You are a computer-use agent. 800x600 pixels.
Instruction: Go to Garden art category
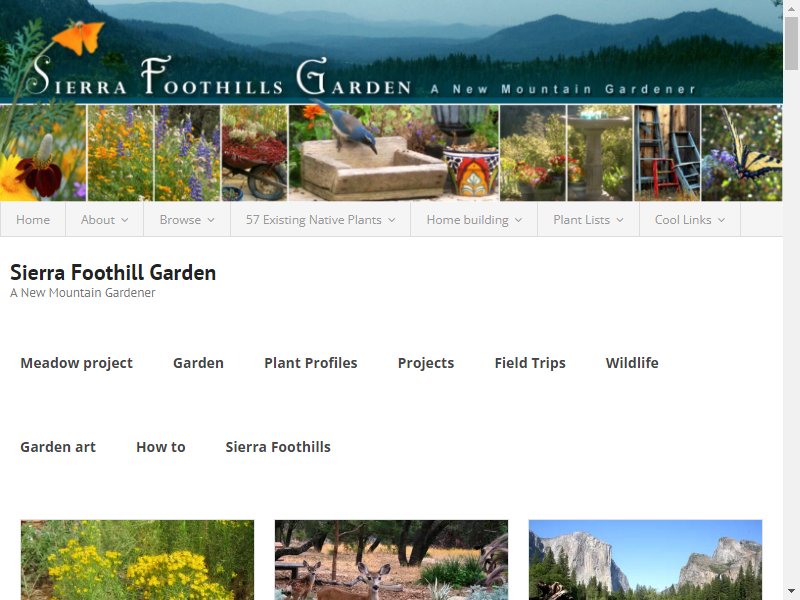(58, 447)
